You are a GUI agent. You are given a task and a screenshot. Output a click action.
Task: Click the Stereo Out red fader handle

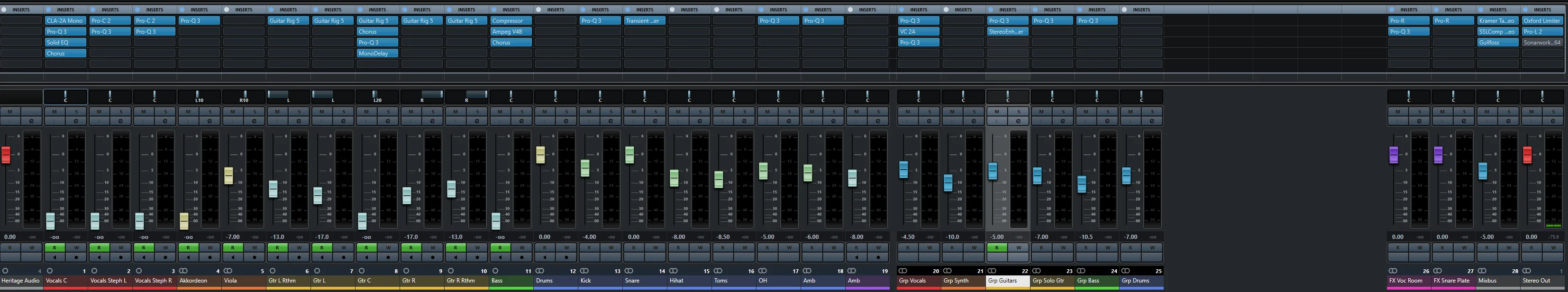point(1527,155)
